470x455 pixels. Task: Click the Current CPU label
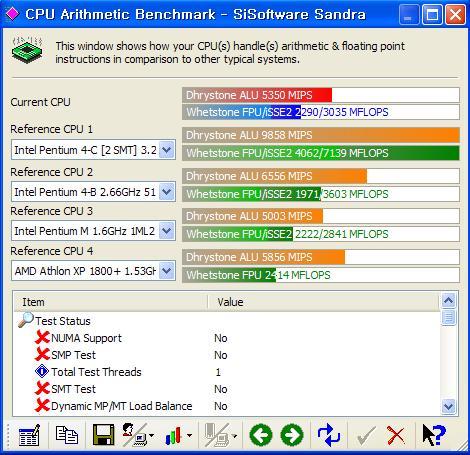click(x=40, y=102)
